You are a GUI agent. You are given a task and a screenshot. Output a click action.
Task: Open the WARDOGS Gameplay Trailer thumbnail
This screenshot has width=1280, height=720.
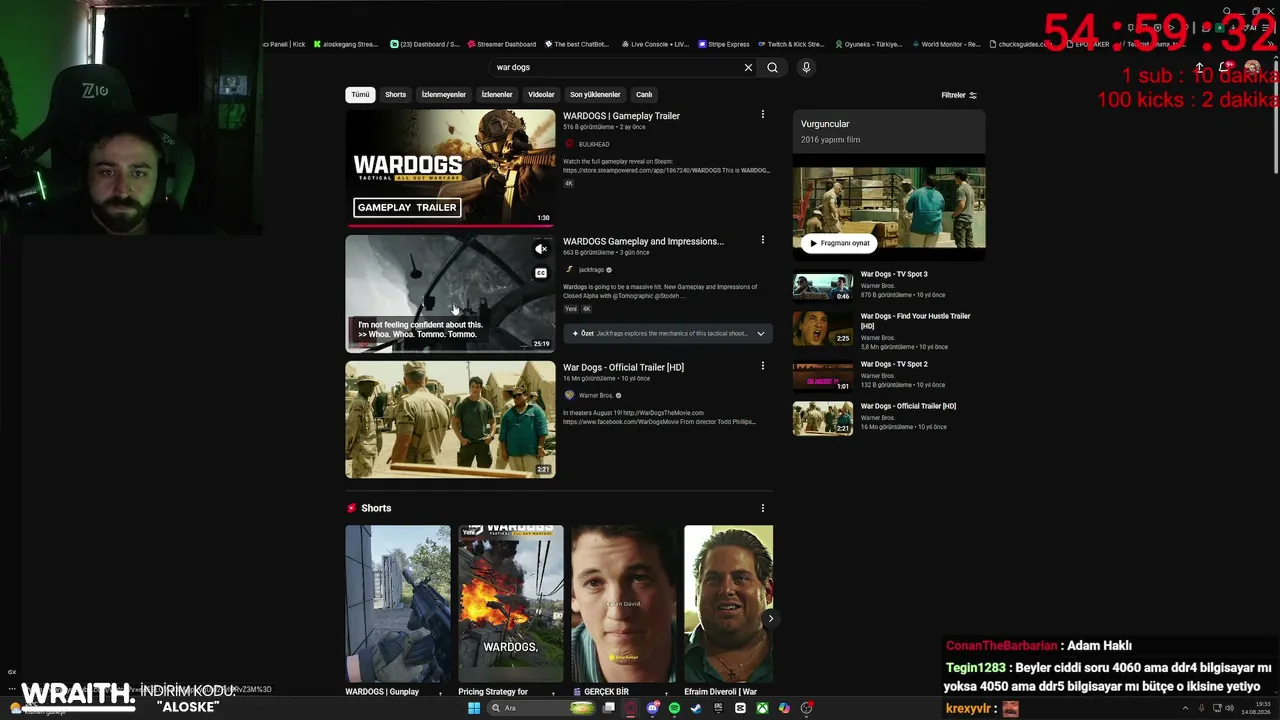450,168
